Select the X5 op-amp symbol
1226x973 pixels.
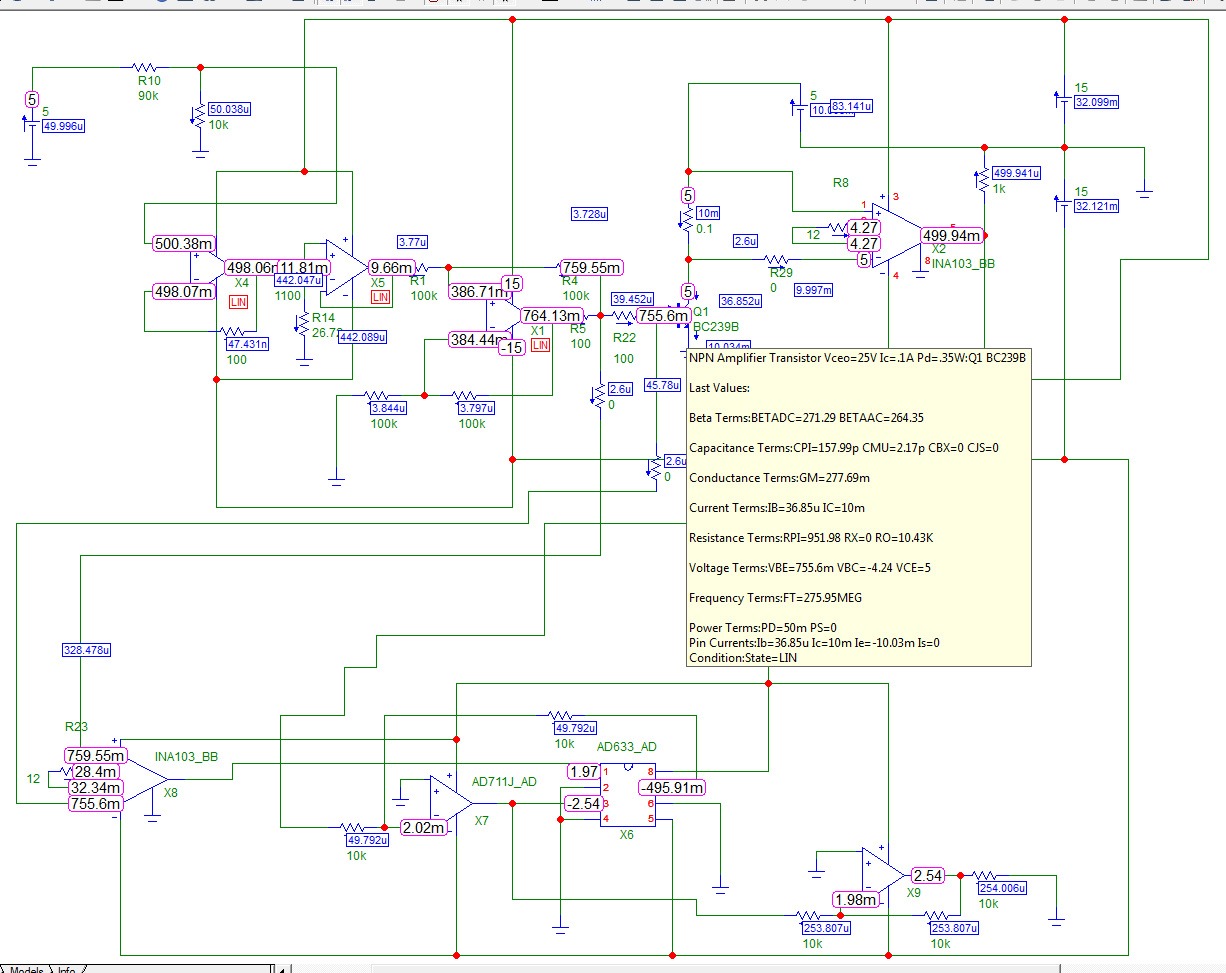click(x=346, y=267)
